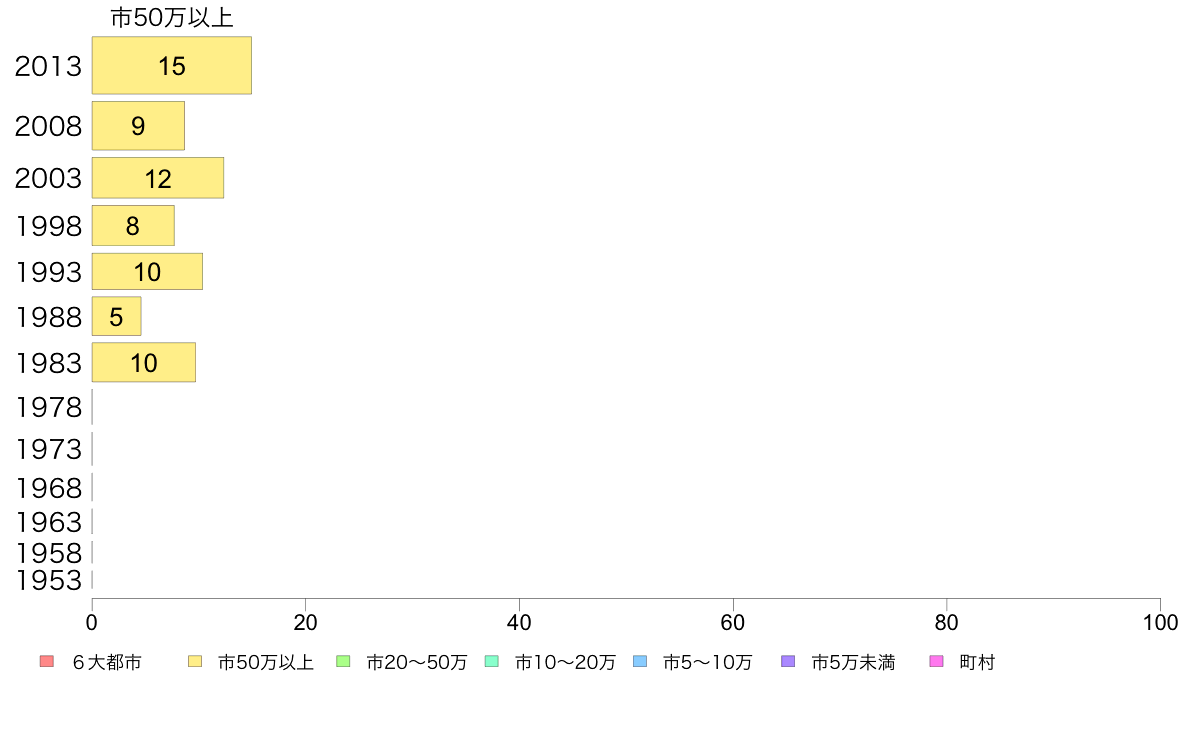Click the 2013 year axis label
The width and height of the screenshot is (1188, 736).
[48, 67]
